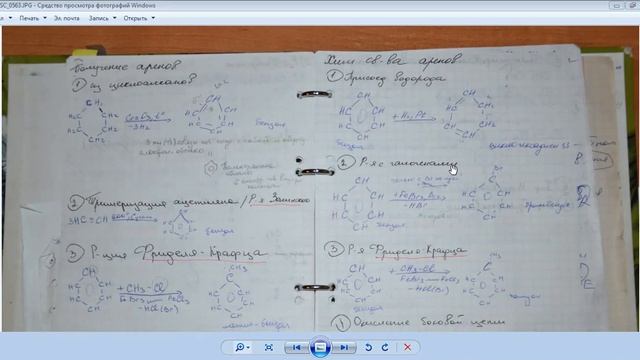
Task: Expand the Открыть menu
Action: coord(139,18)
